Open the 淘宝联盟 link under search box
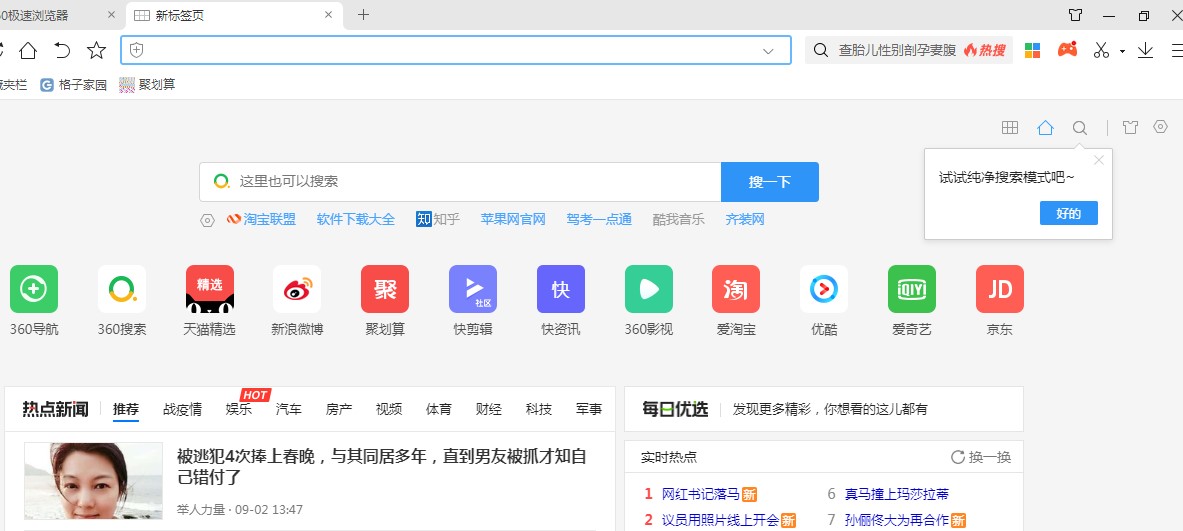1183x531 pixels. [x=262, y=219]
